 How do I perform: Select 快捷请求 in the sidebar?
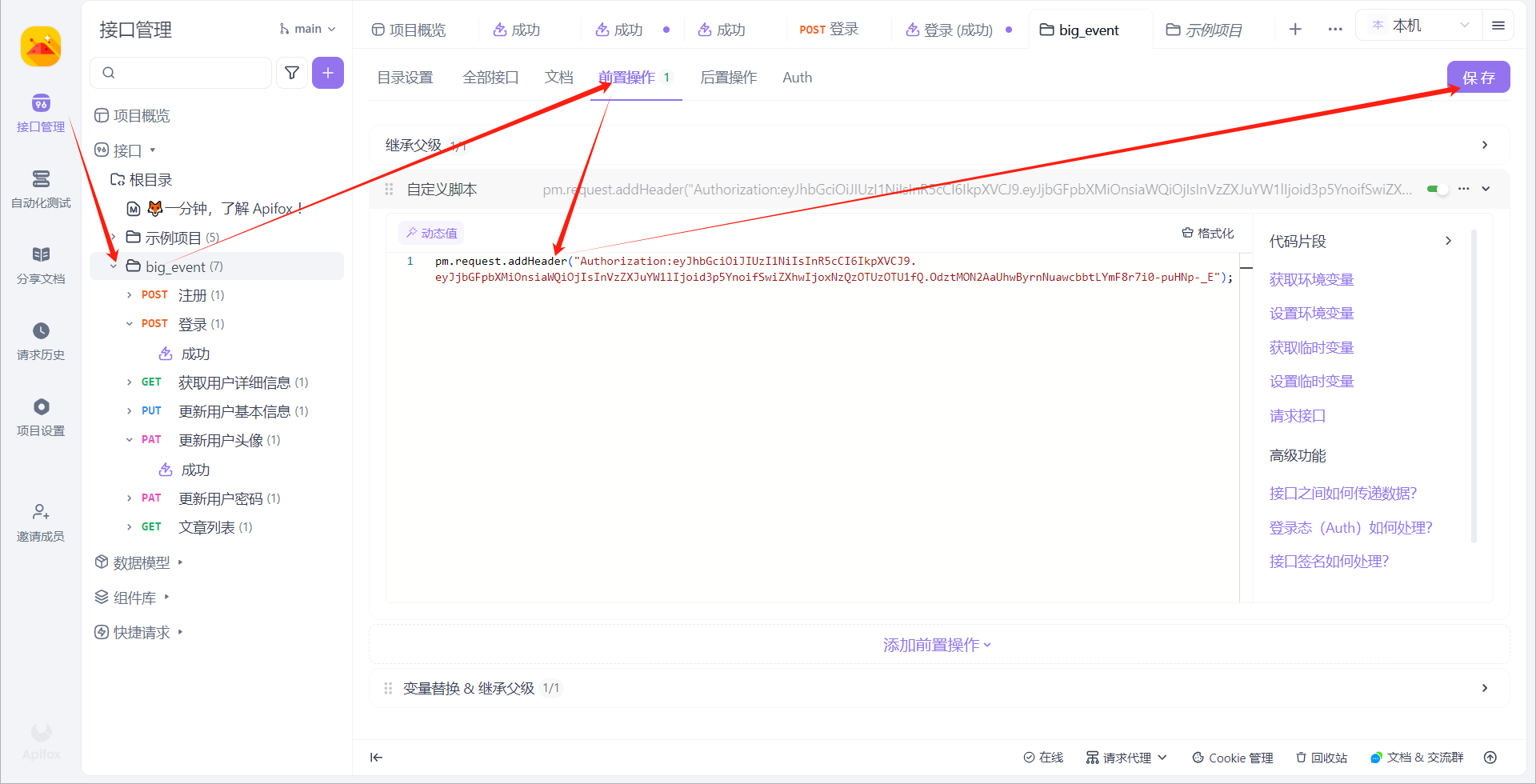pos(140,632)
